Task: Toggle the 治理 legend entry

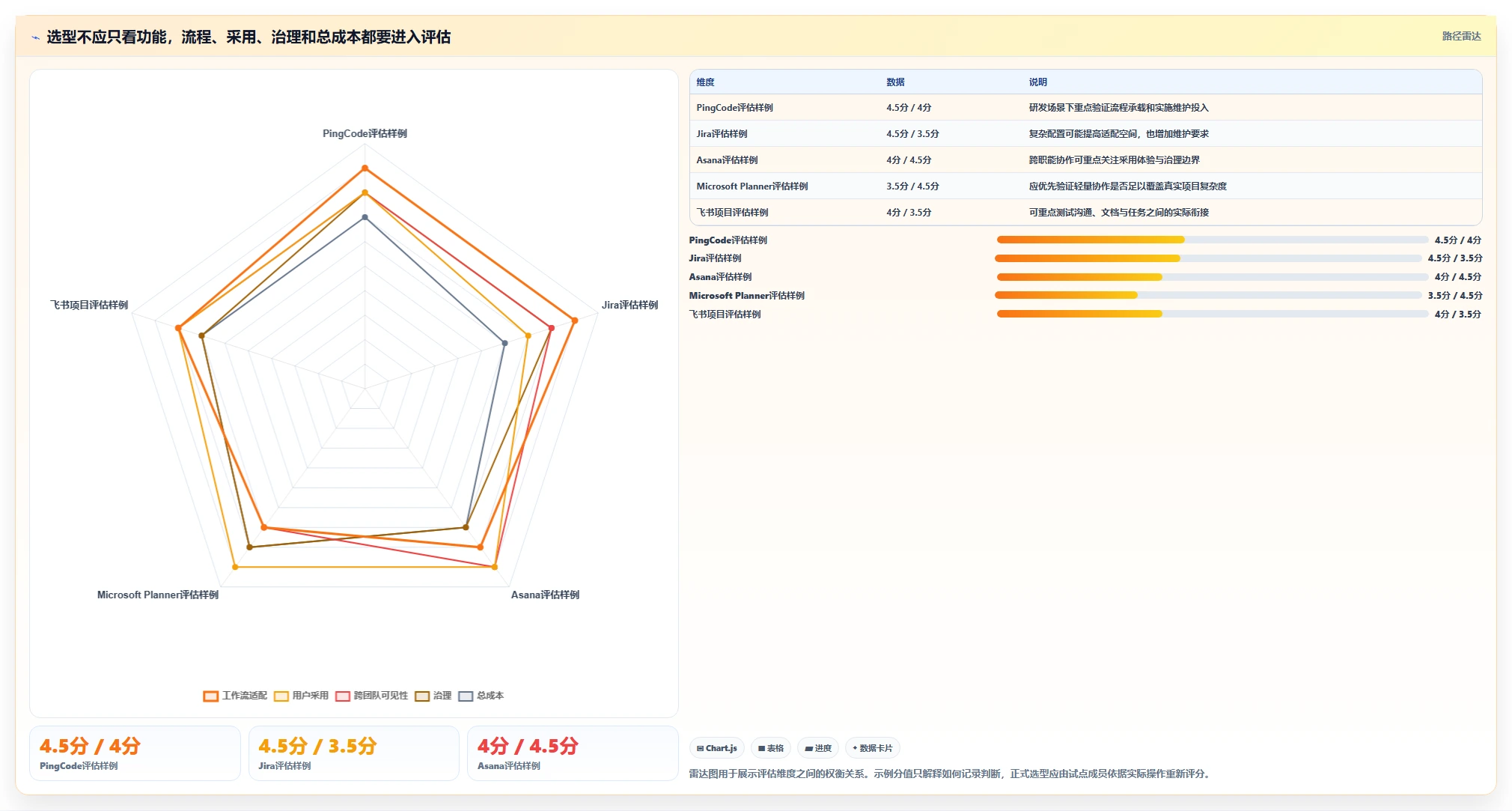Action: click(433, 696)
